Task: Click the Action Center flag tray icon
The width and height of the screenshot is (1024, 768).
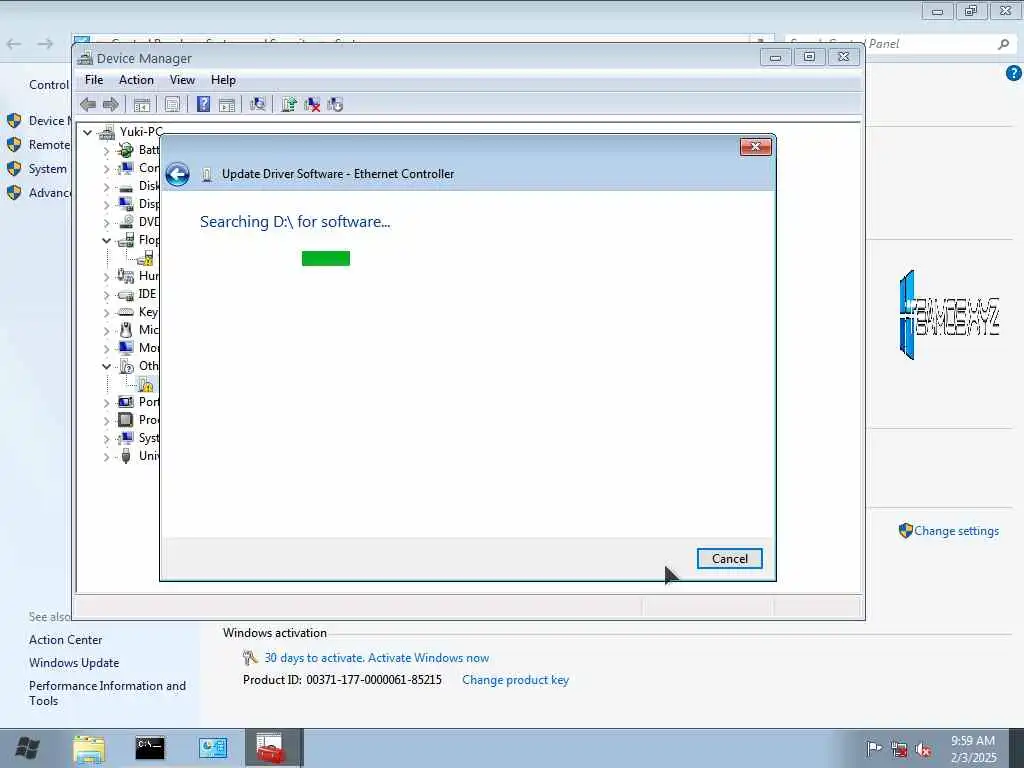Action: (x=873, y=749)
